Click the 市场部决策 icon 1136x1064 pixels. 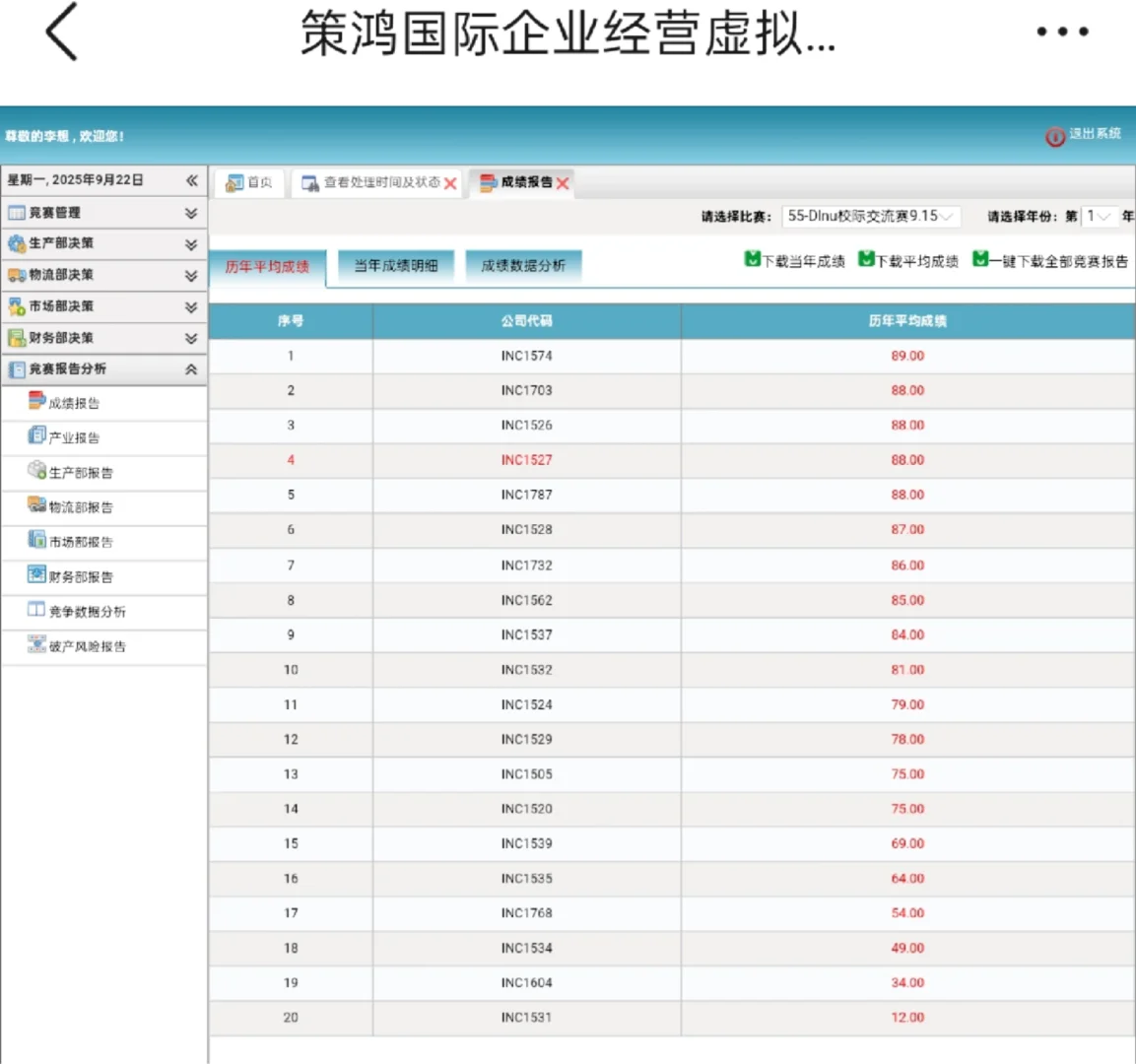pos(16,305)
